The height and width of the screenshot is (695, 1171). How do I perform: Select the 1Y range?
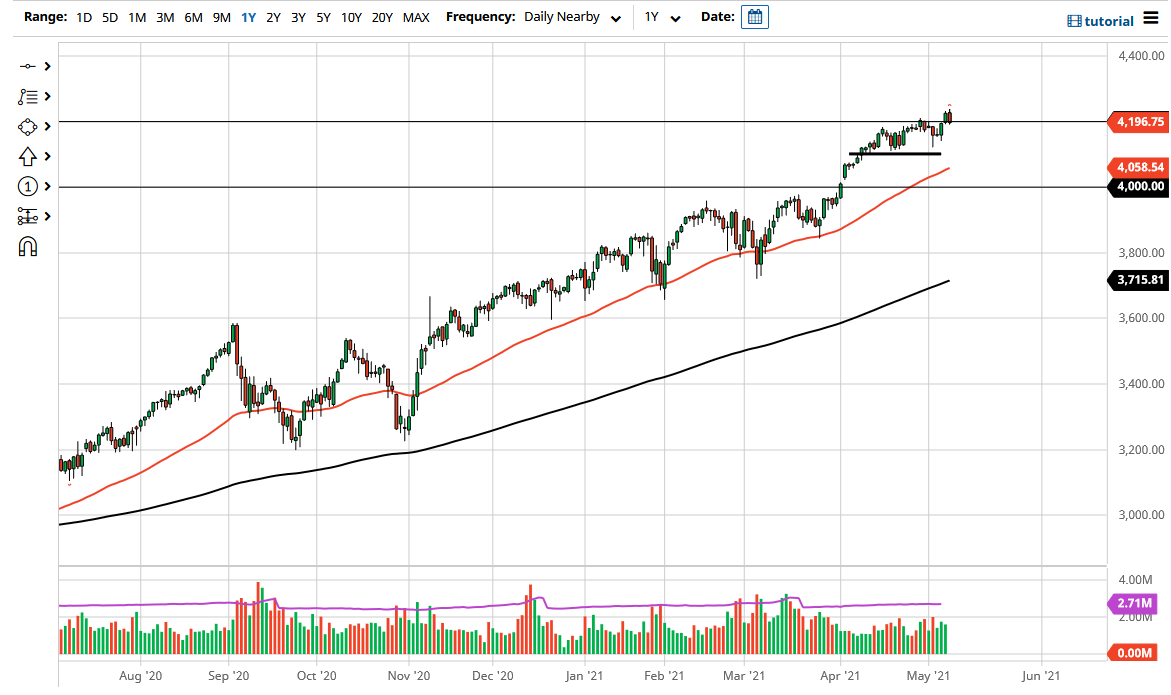click(x=249, y=17)
